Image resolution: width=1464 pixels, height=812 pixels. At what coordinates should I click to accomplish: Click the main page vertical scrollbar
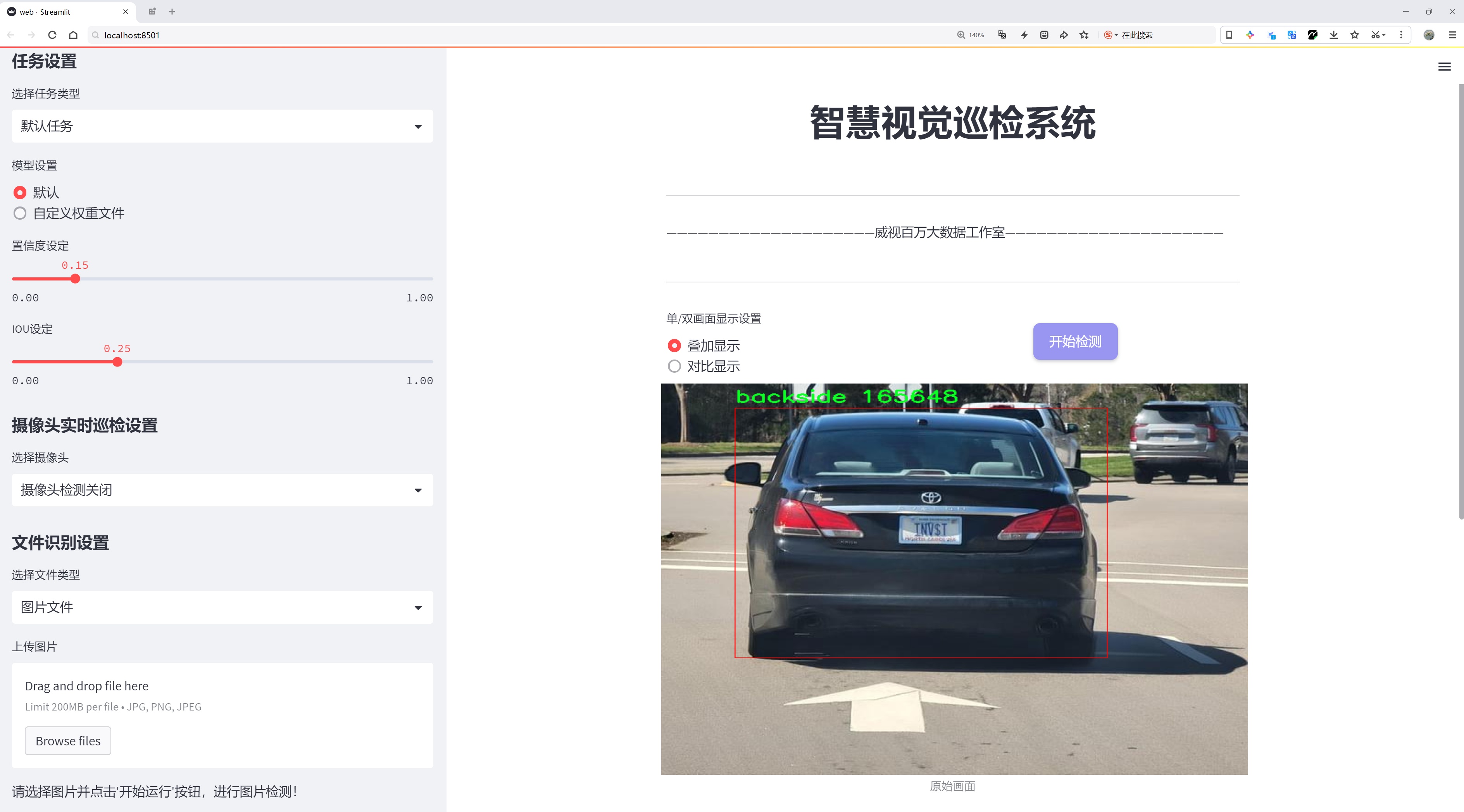tap(1461, 301)
